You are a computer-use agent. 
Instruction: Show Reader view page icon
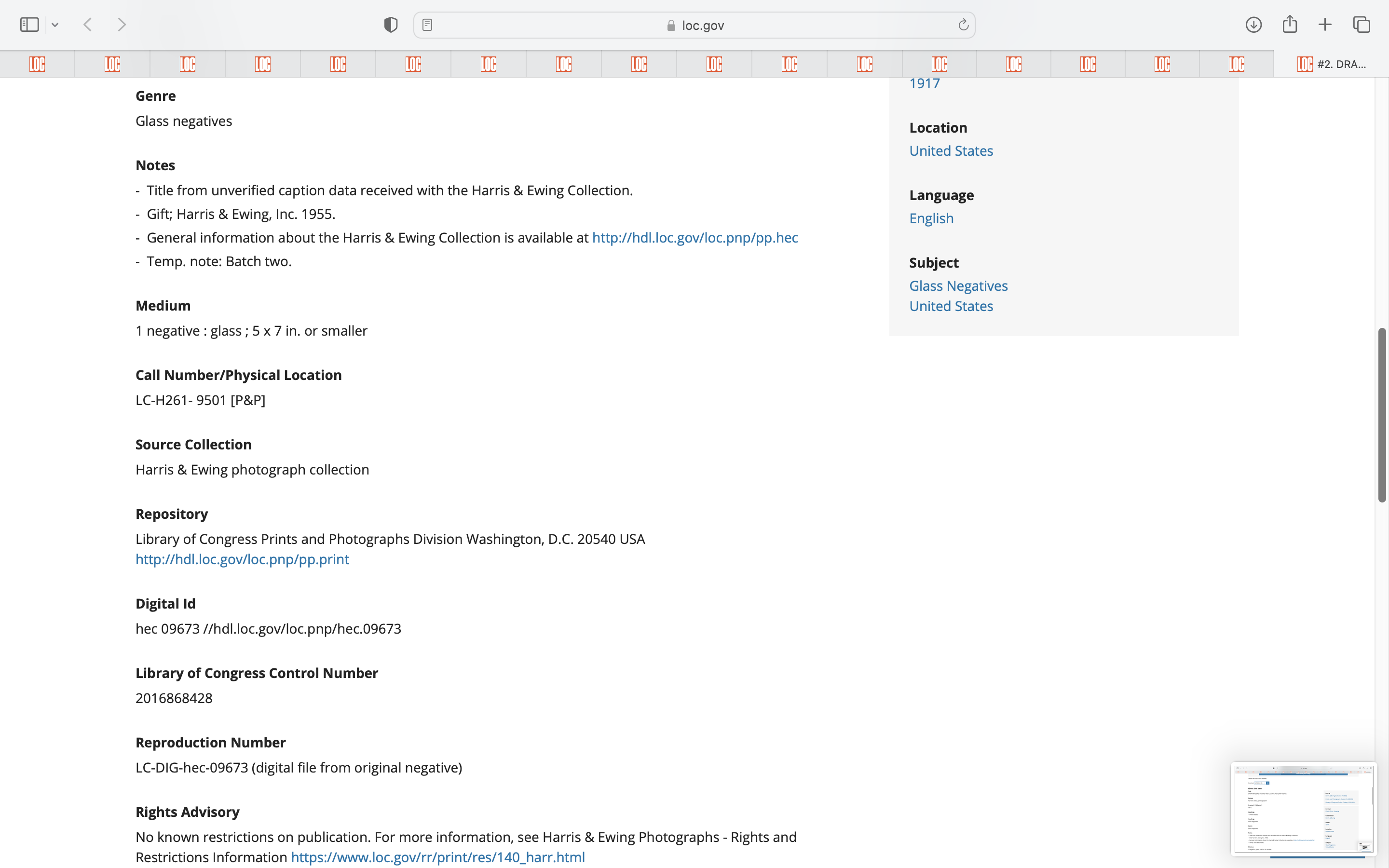427,25
